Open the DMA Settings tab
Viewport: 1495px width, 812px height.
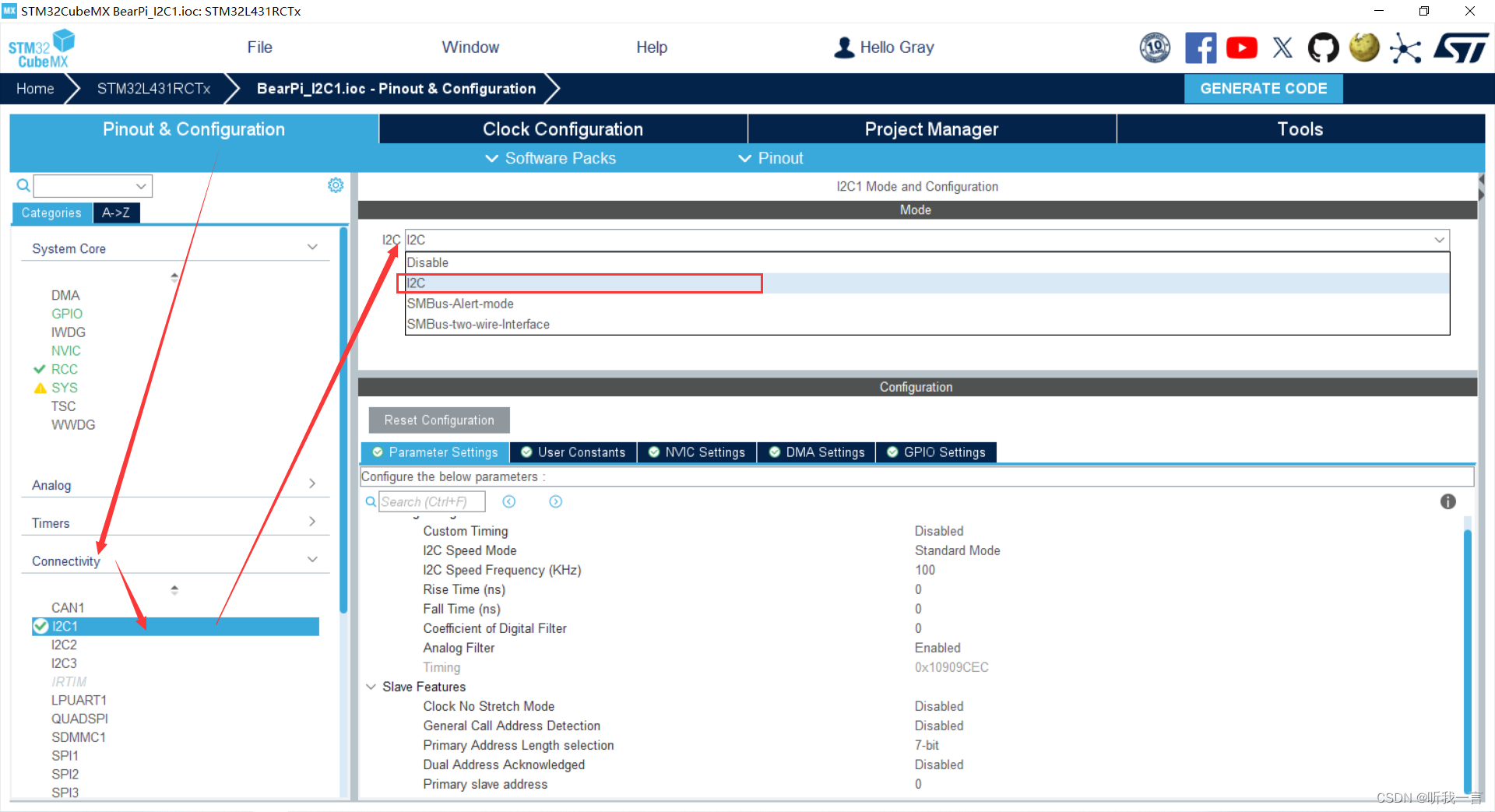817,452
